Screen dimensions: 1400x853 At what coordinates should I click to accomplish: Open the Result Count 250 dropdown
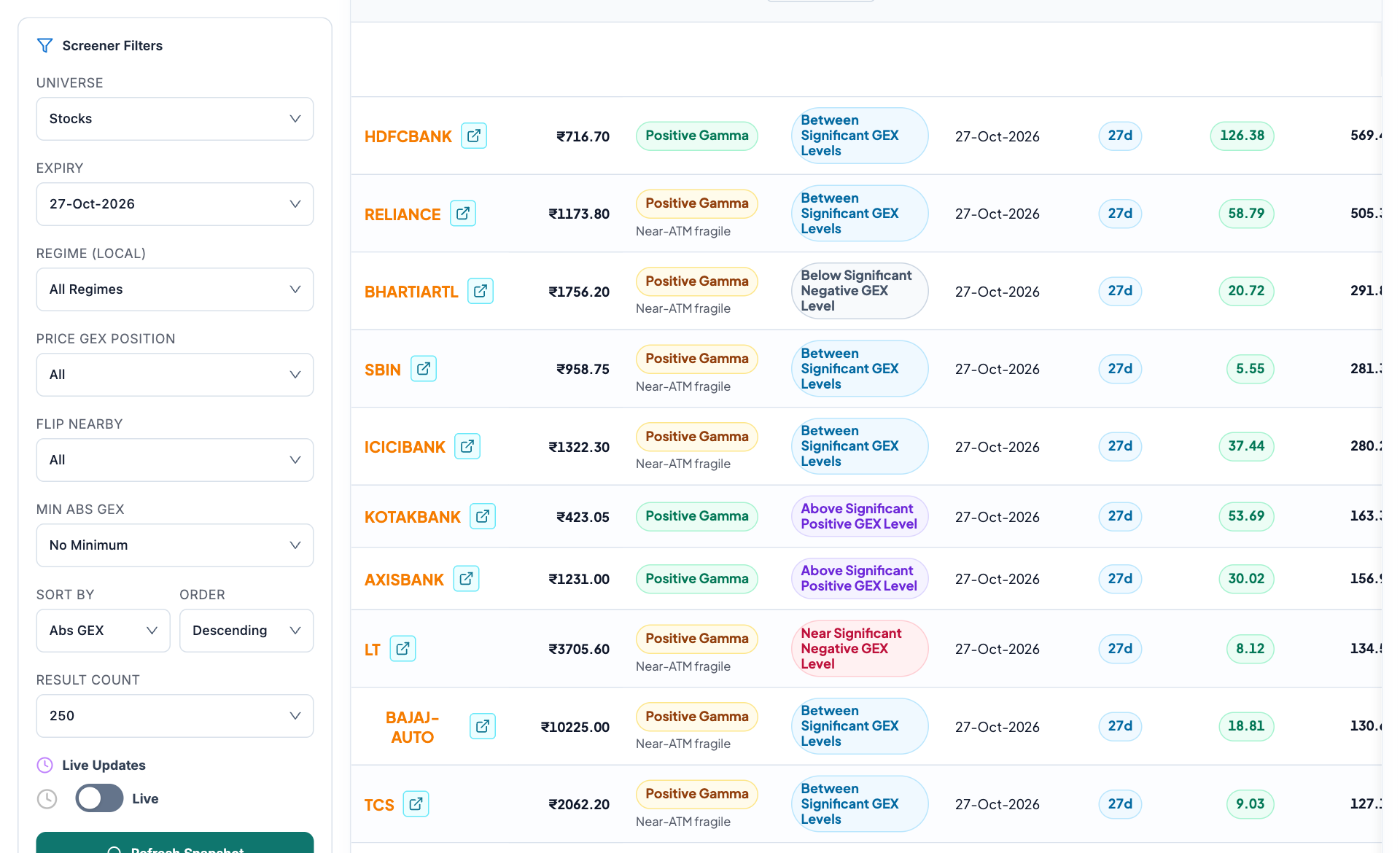pos(175,716)
